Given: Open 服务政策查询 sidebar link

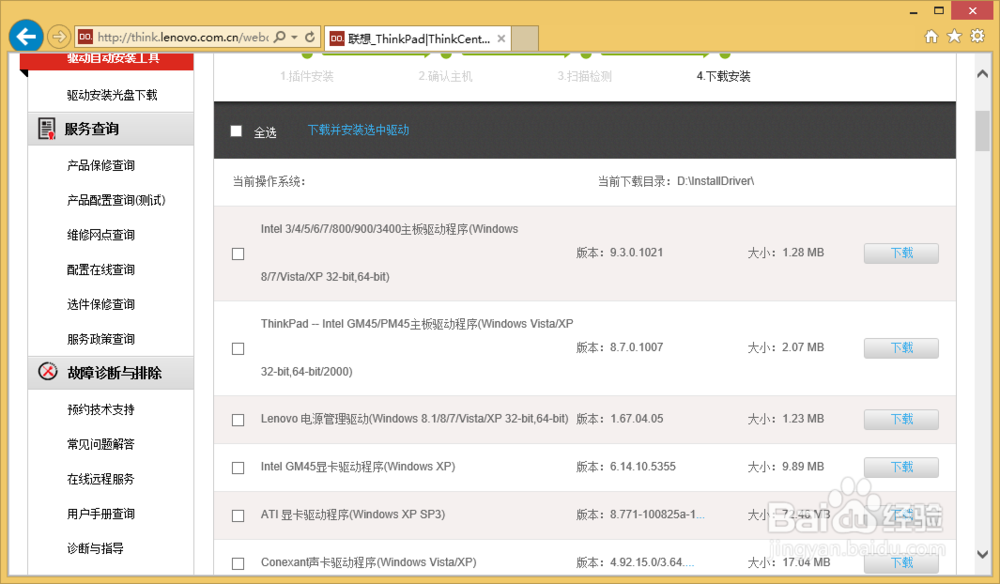Looking at the screenshot, I should (101, 339).
